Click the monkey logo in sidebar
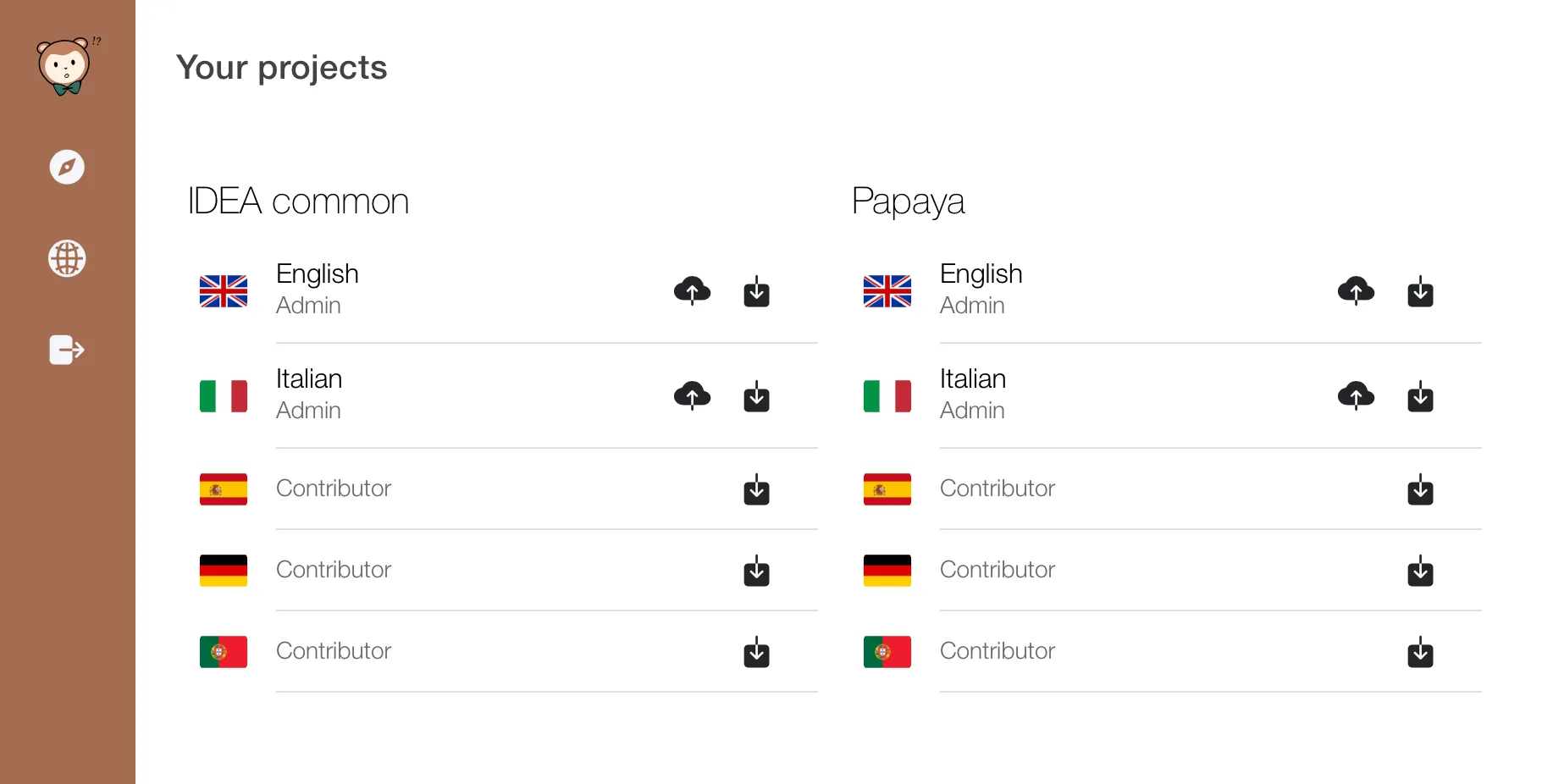 65,66
